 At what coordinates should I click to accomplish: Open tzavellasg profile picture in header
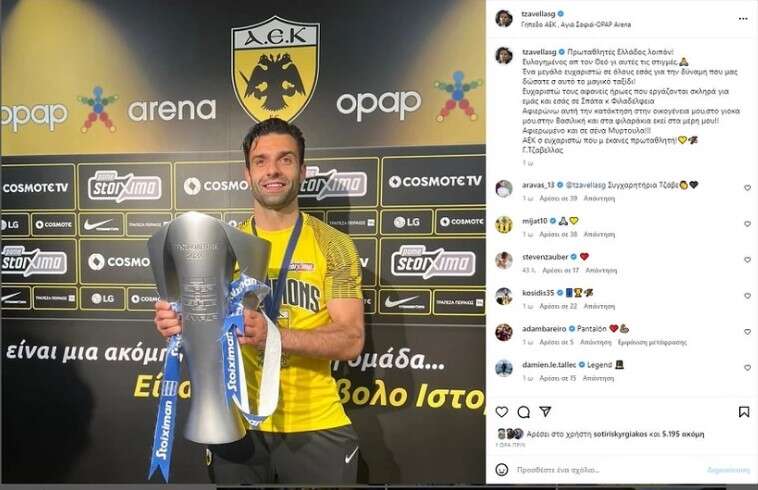(504, 18)
